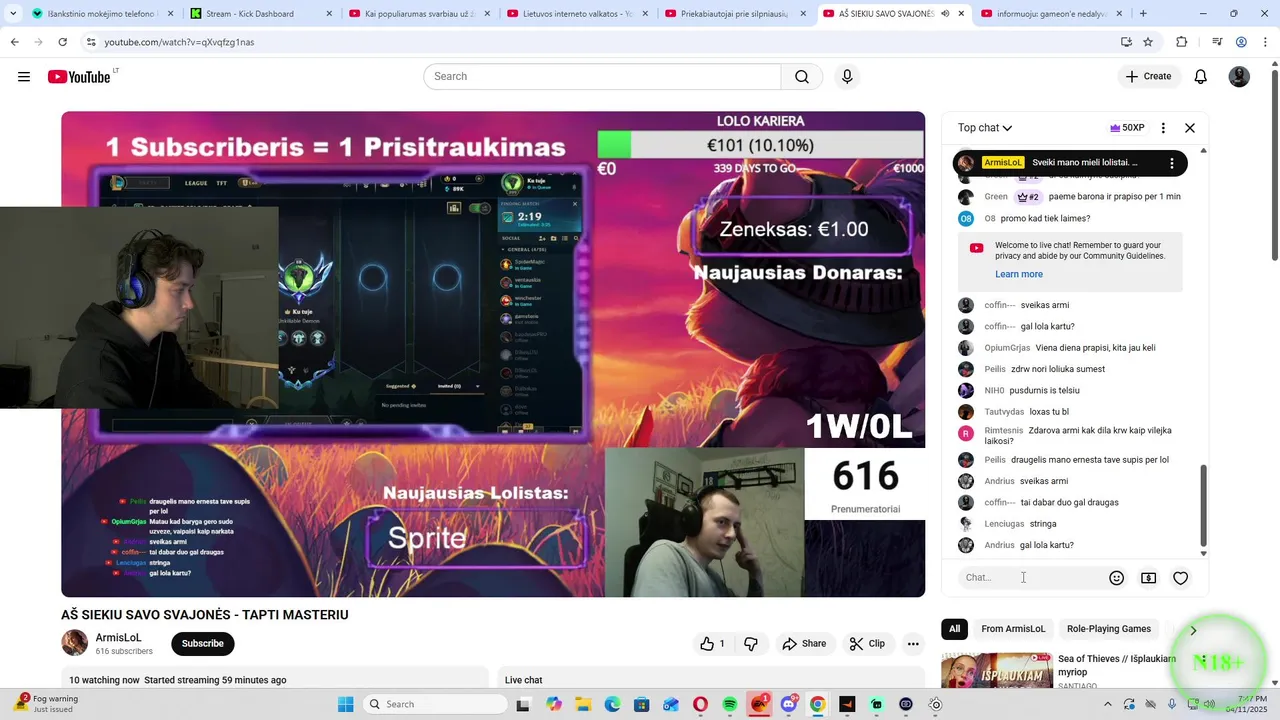Switch to Lietuvos interneto valkatos tab

click(x=575, y=14)
